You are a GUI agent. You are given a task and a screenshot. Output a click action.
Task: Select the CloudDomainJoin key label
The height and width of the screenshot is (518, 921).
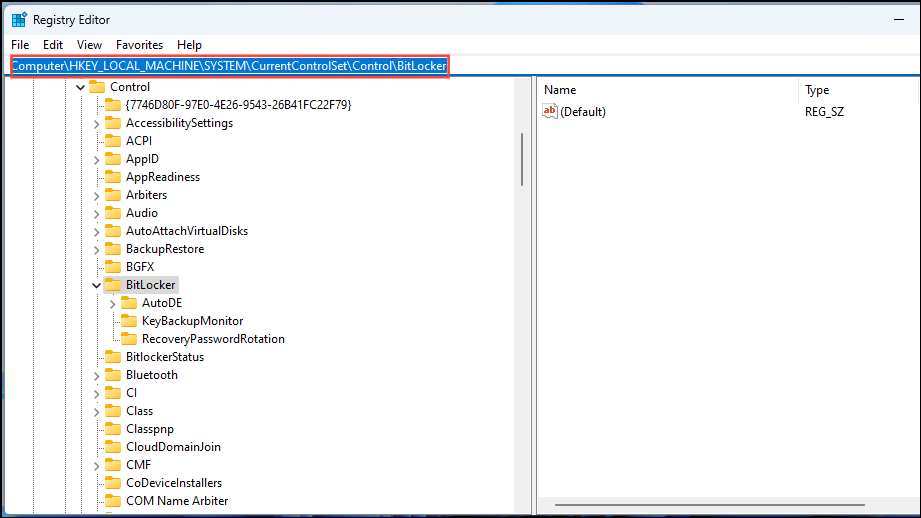point(173,447)
